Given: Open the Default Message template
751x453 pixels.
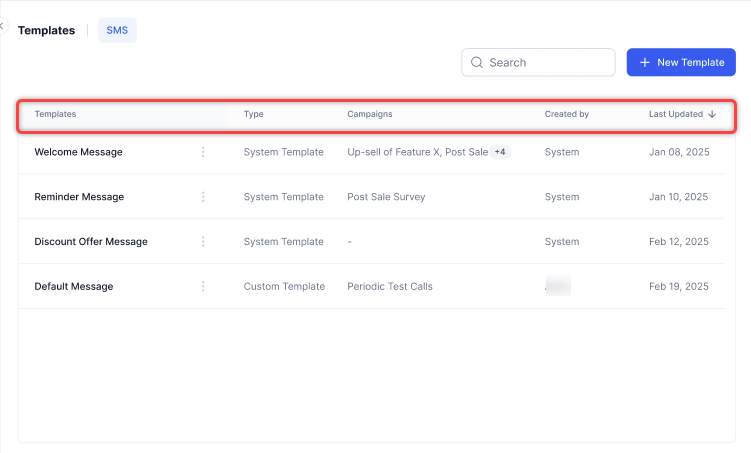Looking at the screenshot, I should (x=73, y=287).
